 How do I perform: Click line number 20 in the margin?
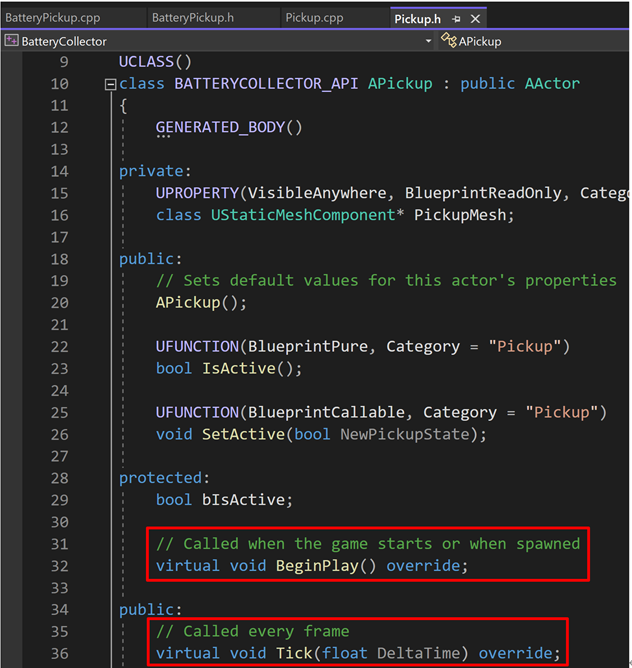tap(60, 303)
